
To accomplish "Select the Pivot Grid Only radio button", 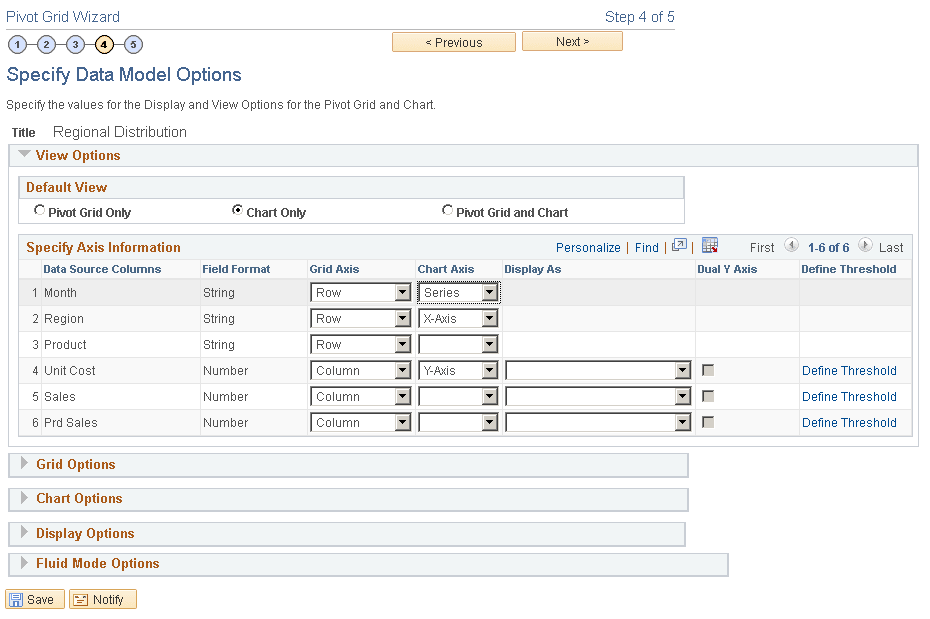I will pos(39,210).
